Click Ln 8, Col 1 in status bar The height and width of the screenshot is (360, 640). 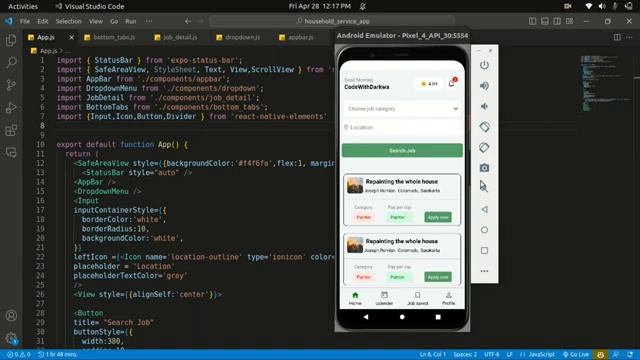coord(433,354)
